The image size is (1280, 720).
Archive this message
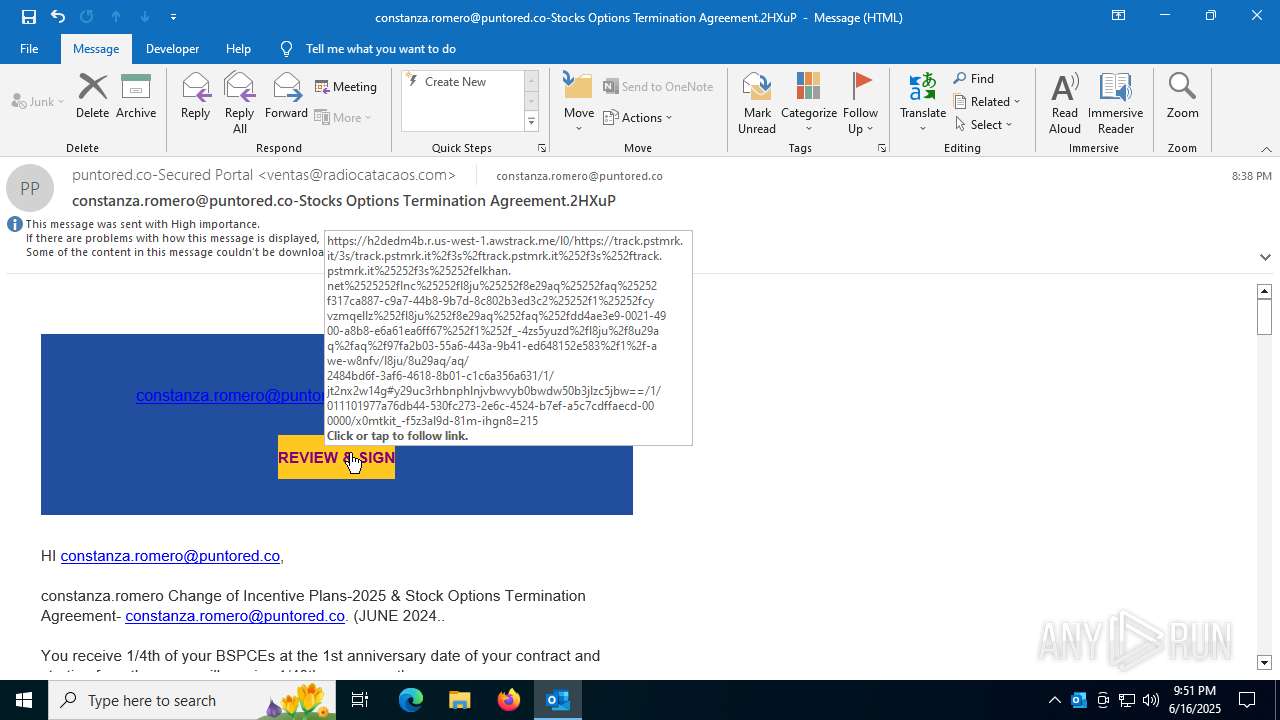136,97
